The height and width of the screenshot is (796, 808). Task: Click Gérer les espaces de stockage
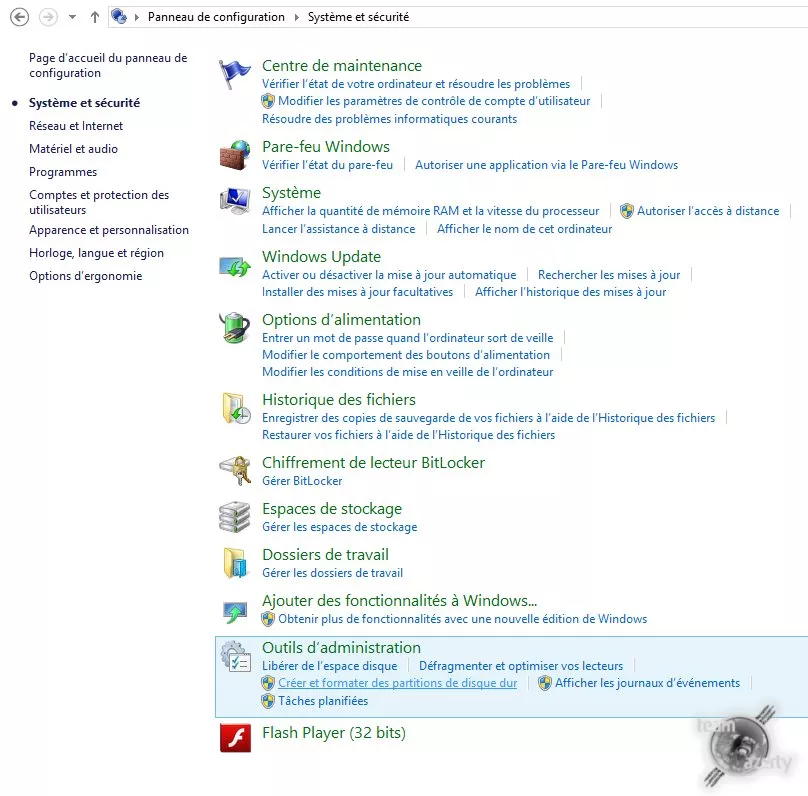coord(340,527)
